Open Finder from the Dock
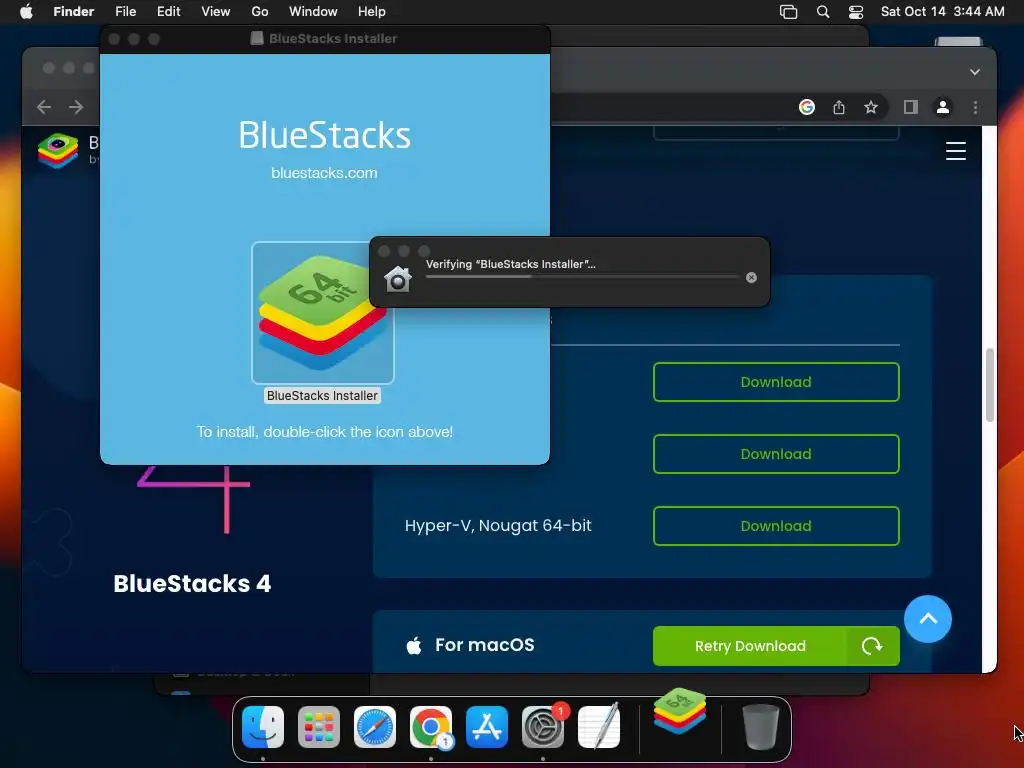This screenshot has height=768, width=1024. pyautogui.click(x=263, y=727)
